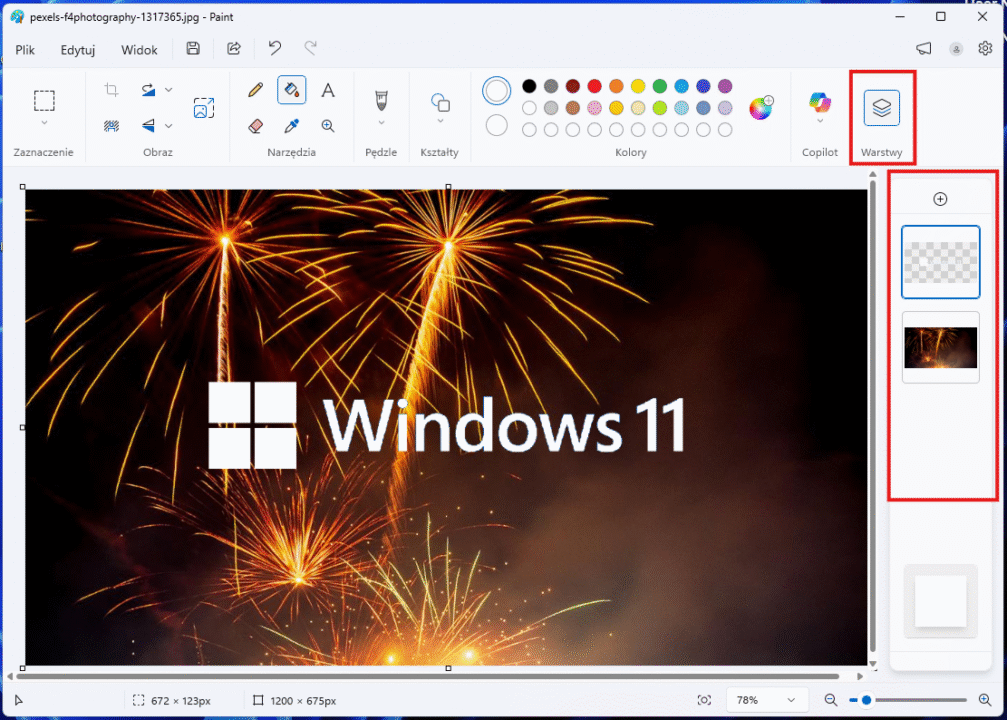This screenshot has height=720, width=1007.
Task: Activate the Magnifier tool
Action: tap(327, 126)
